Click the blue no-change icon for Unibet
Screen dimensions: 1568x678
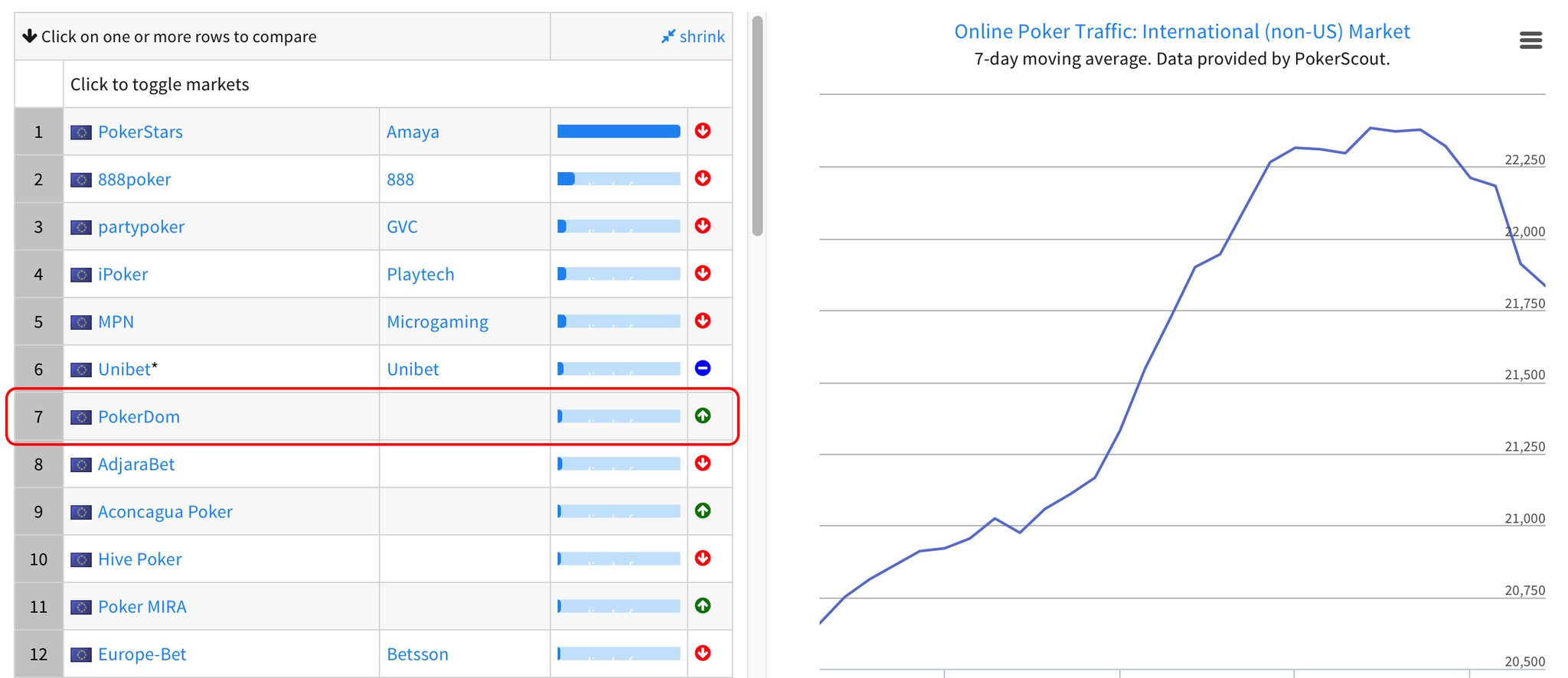coord(702,368)
